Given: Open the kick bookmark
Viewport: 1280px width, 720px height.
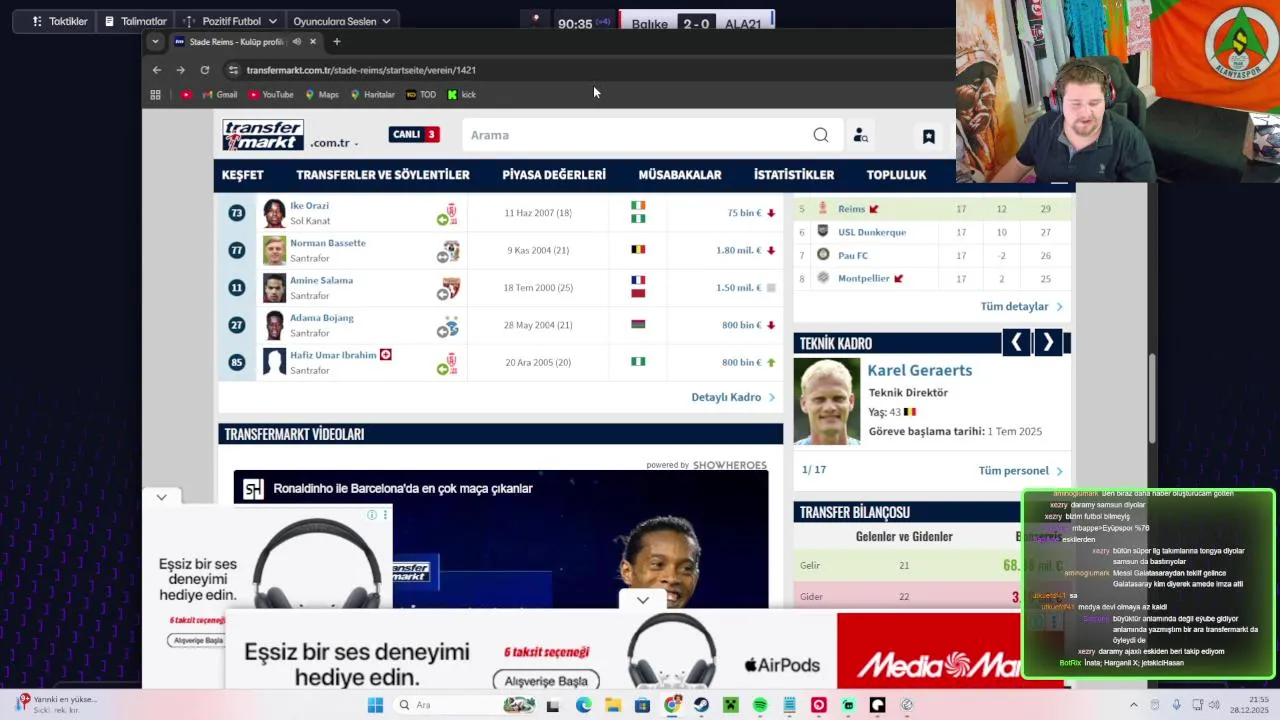Looking at the screenshot, I should point(462,95).
